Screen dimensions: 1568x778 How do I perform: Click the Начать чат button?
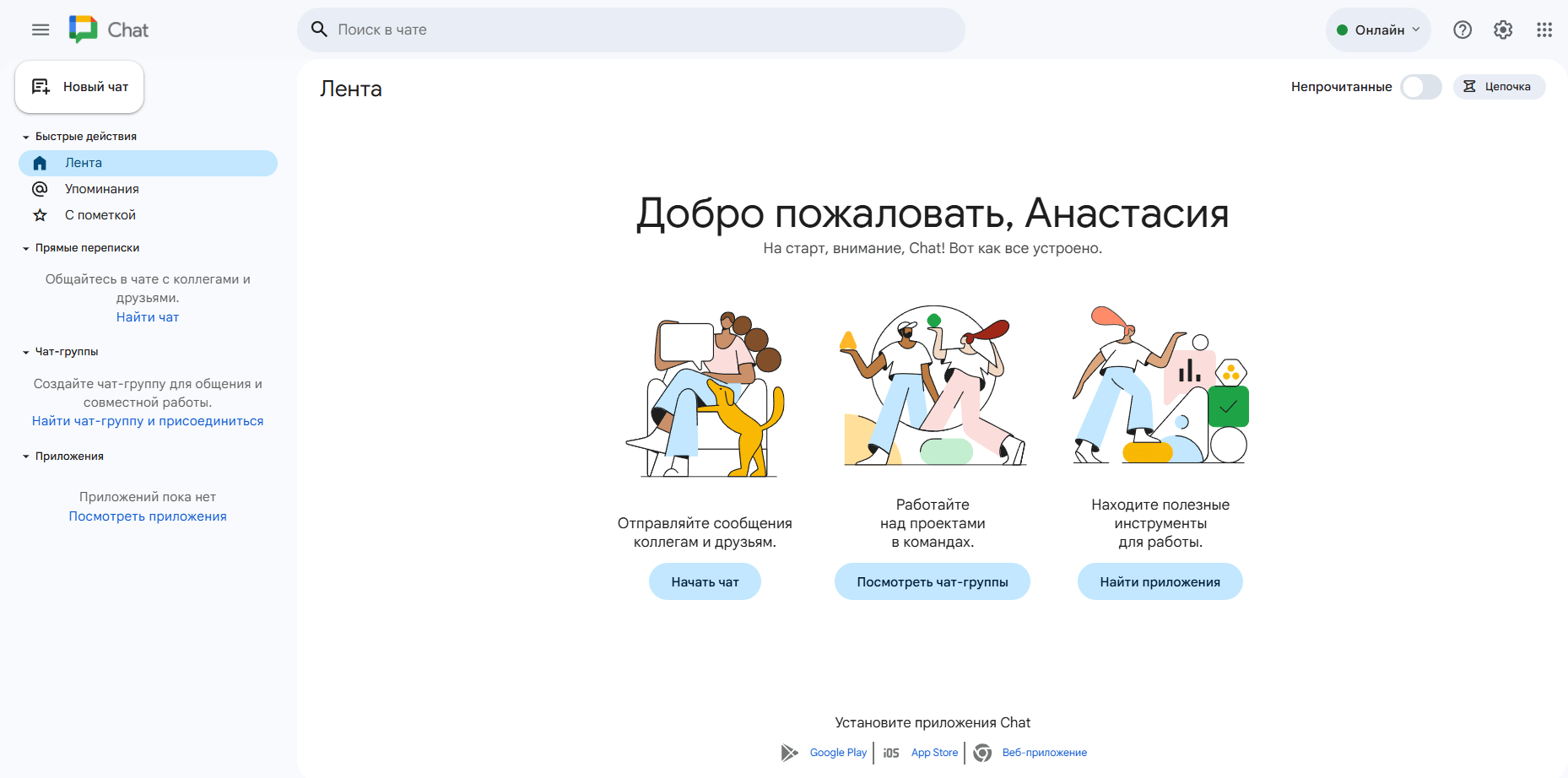pos(705,581)
